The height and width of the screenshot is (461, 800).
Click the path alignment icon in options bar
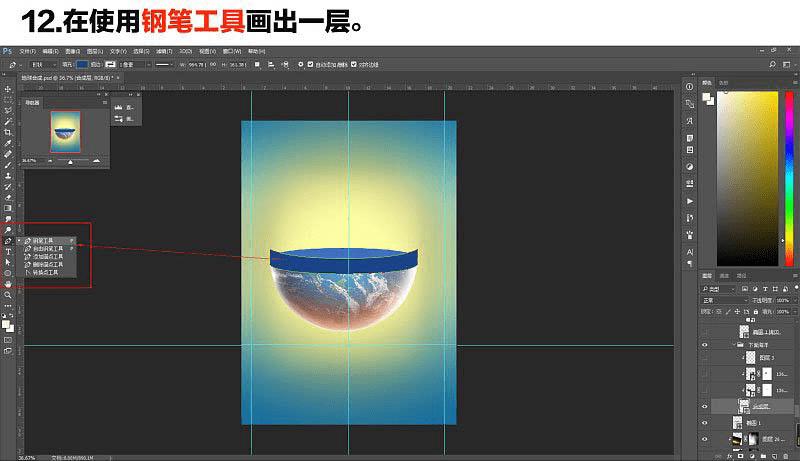coord(271,65)
